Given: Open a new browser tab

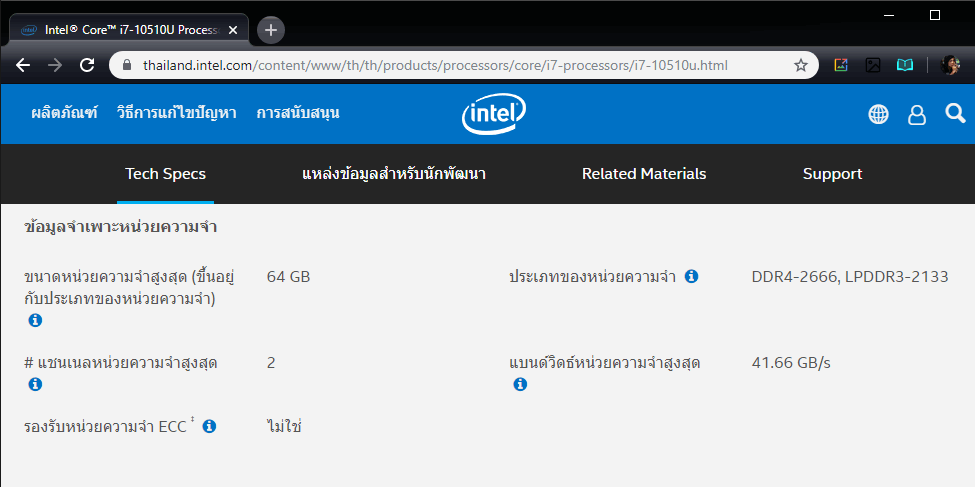Looking at the screenshot, I should pos(271,29).
